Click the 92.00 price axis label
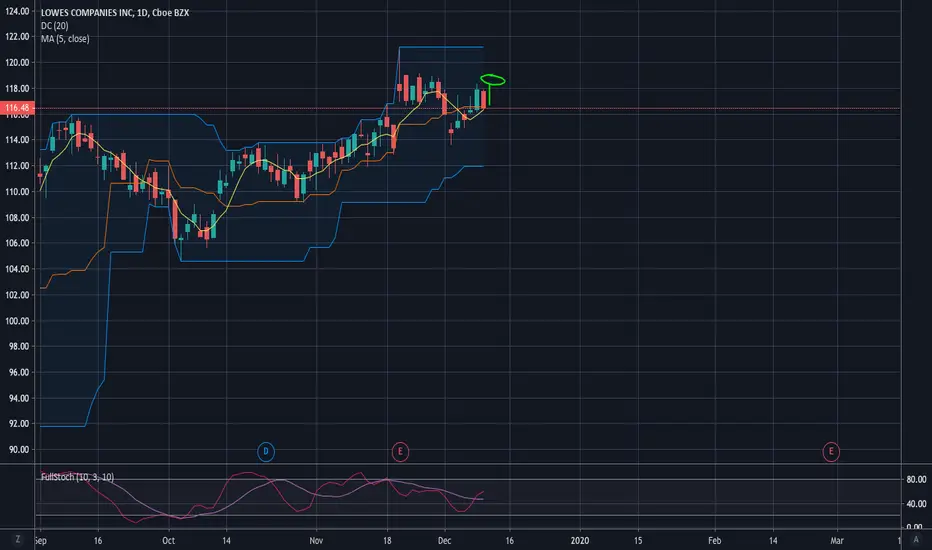 18,423
